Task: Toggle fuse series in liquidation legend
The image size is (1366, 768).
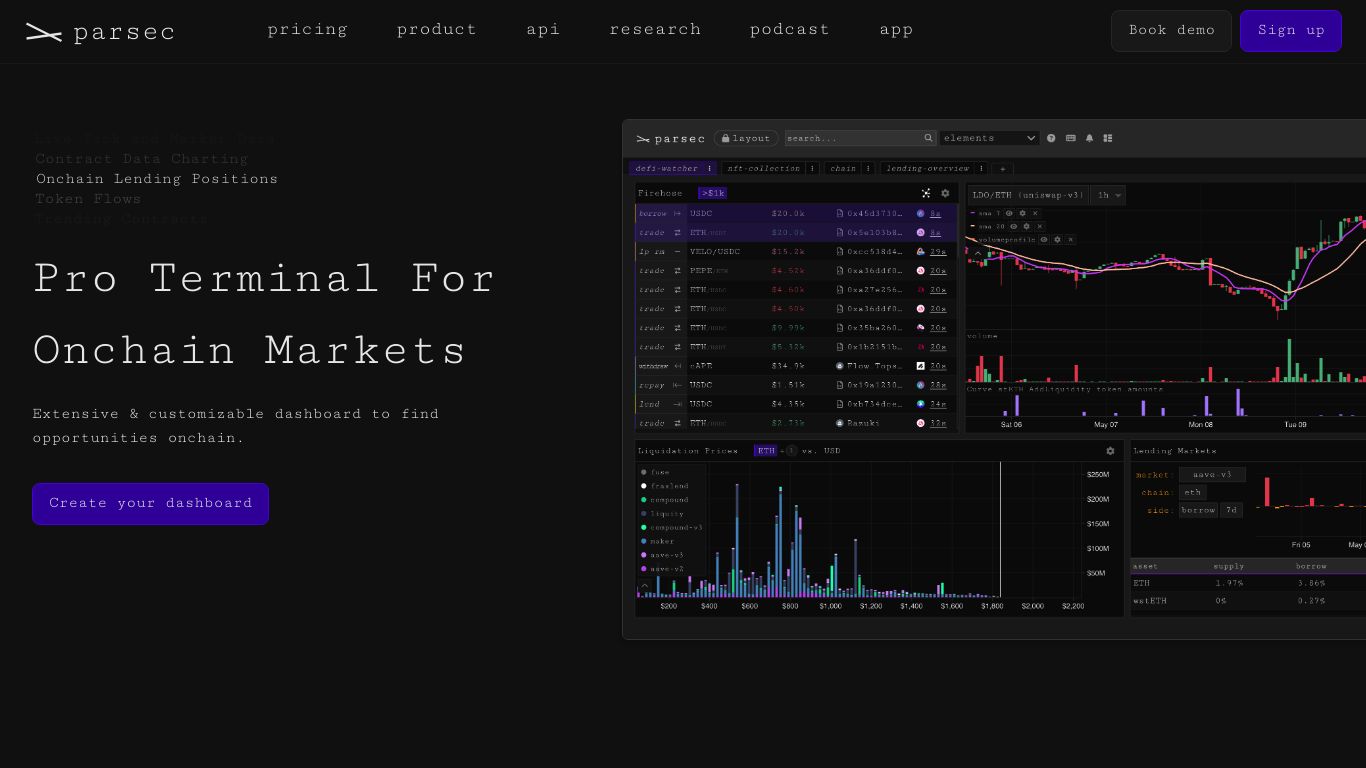Action: click(655, 472)
